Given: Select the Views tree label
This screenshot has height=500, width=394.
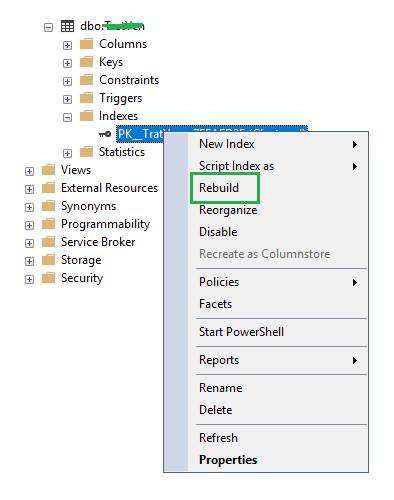Looking at the screenshot, I should (76, 170).
